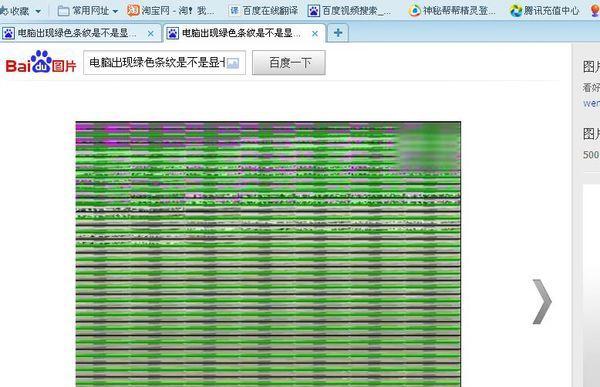600x387 pixels.
Task: Open the camera image-search icon in search box
Action: click(x=233, y=63)
